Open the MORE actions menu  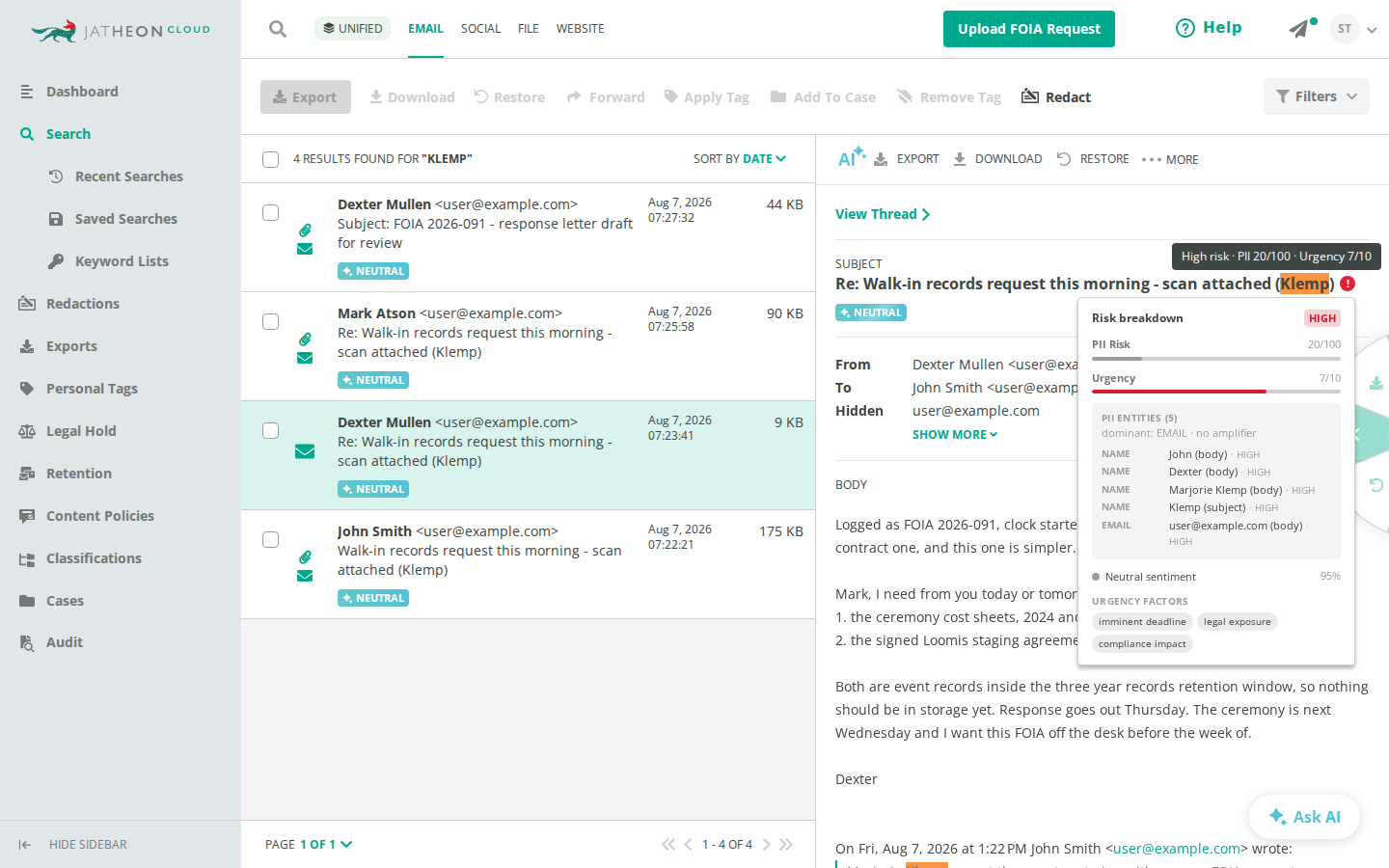click(x=1170, y=159)
